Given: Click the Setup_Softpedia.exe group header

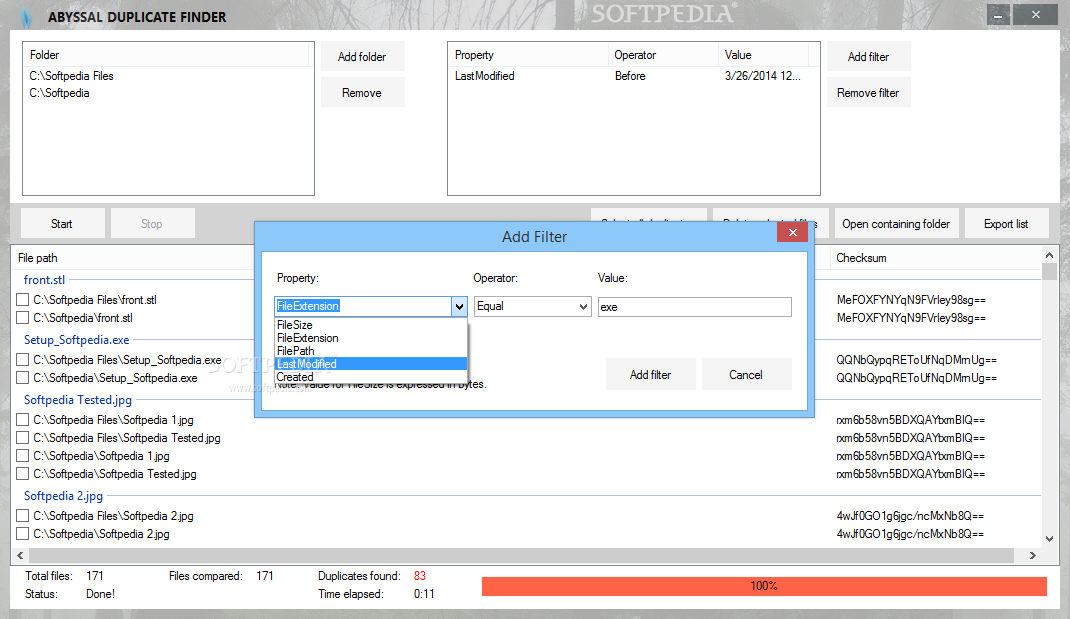Looking at the screenshot, I should pyautogui.click(x=76, y=340).
